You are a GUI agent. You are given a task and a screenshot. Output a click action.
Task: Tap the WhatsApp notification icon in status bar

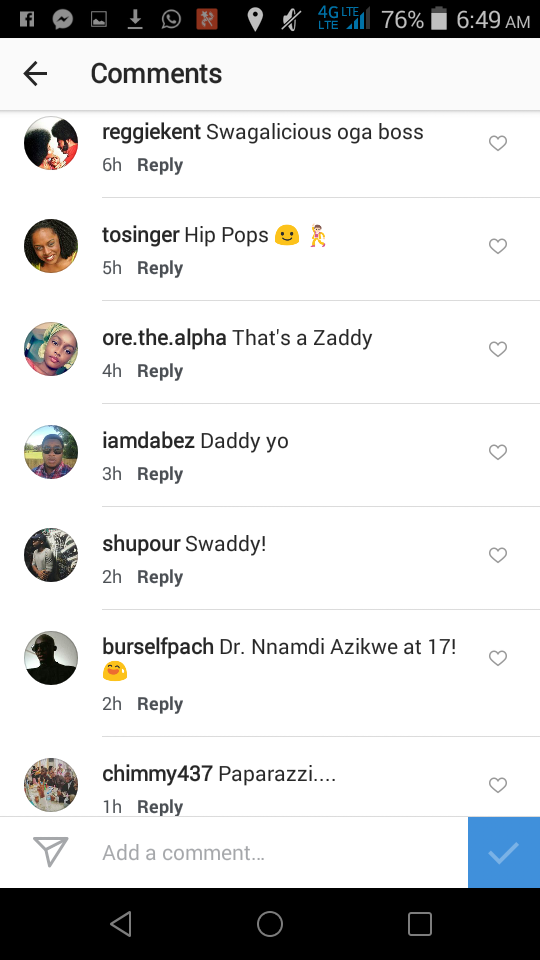(171, 19)
